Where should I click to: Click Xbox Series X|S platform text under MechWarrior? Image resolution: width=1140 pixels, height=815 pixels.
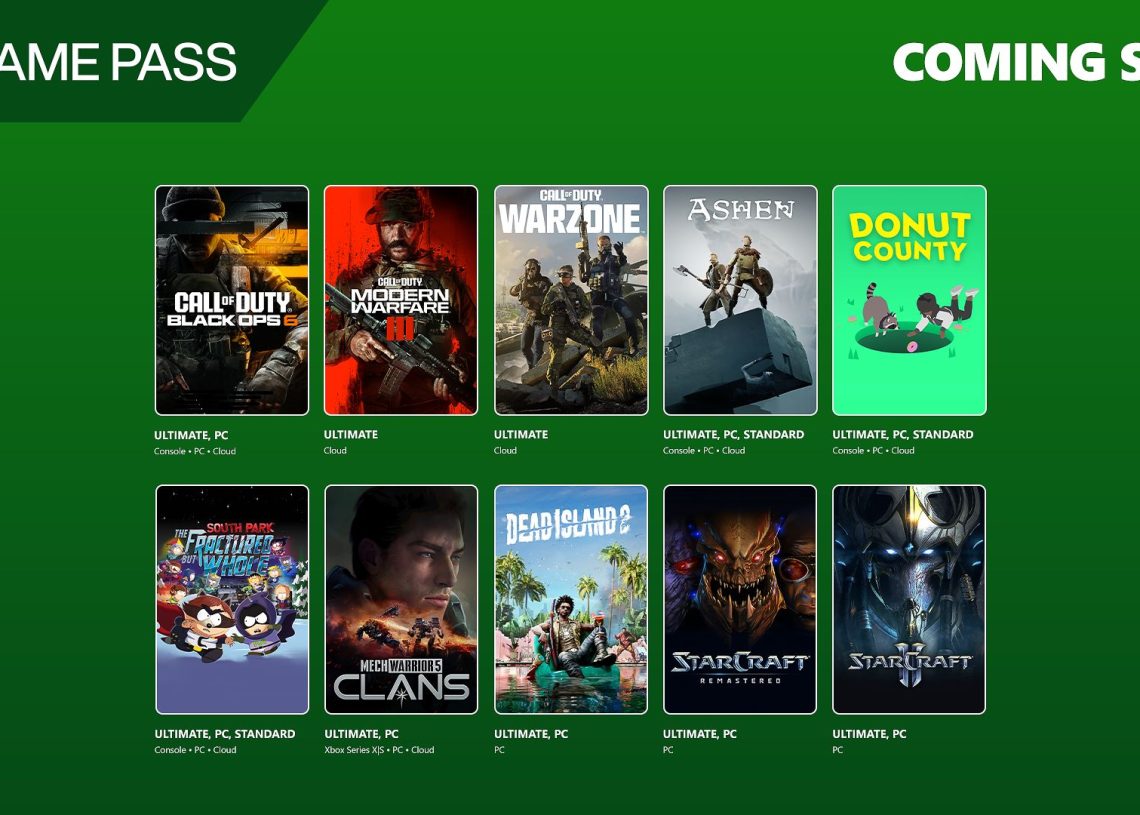pos(354,750)
